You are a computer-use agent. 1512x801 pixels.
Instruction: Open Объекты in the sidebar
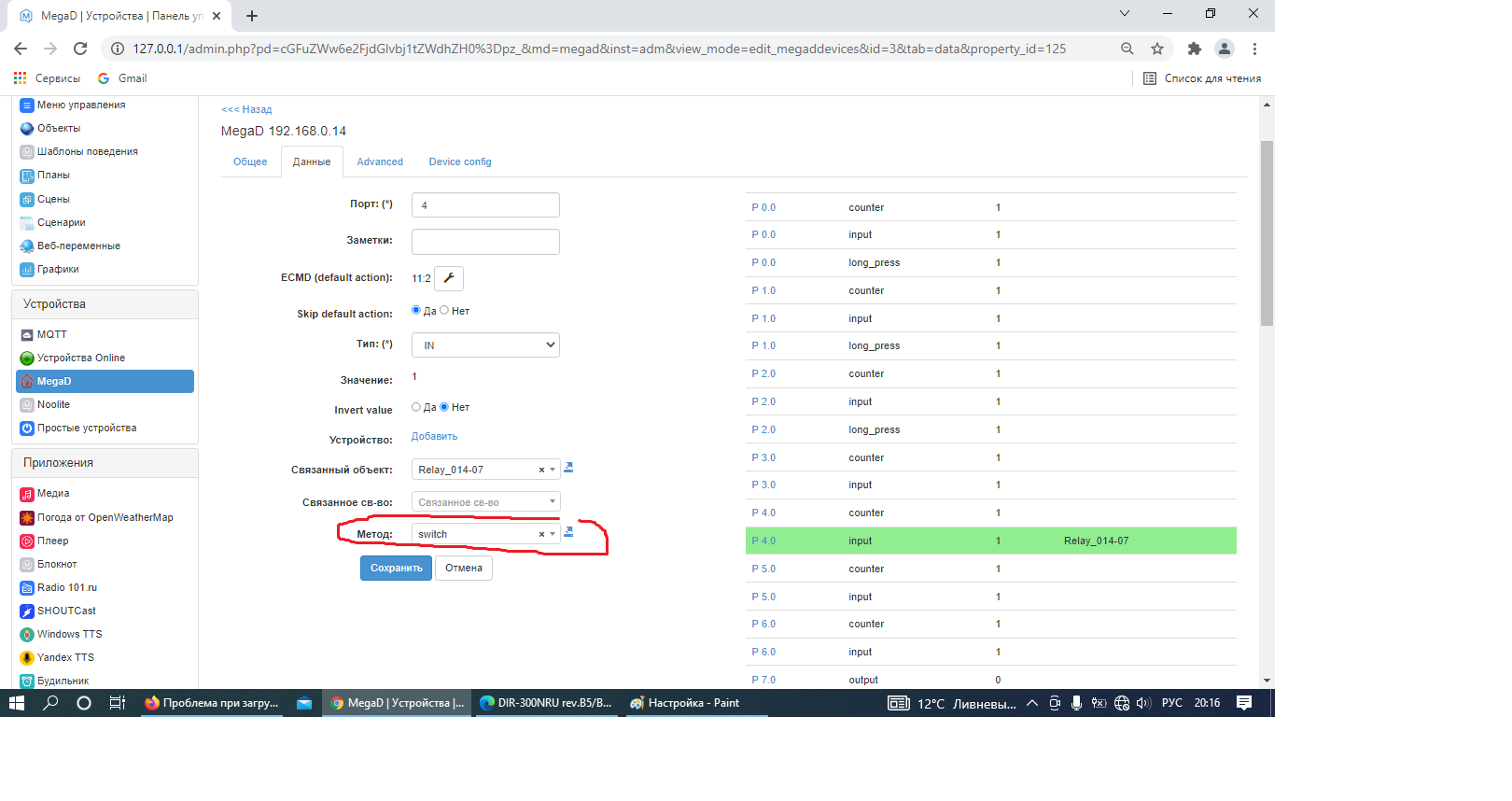coord(58,128)
